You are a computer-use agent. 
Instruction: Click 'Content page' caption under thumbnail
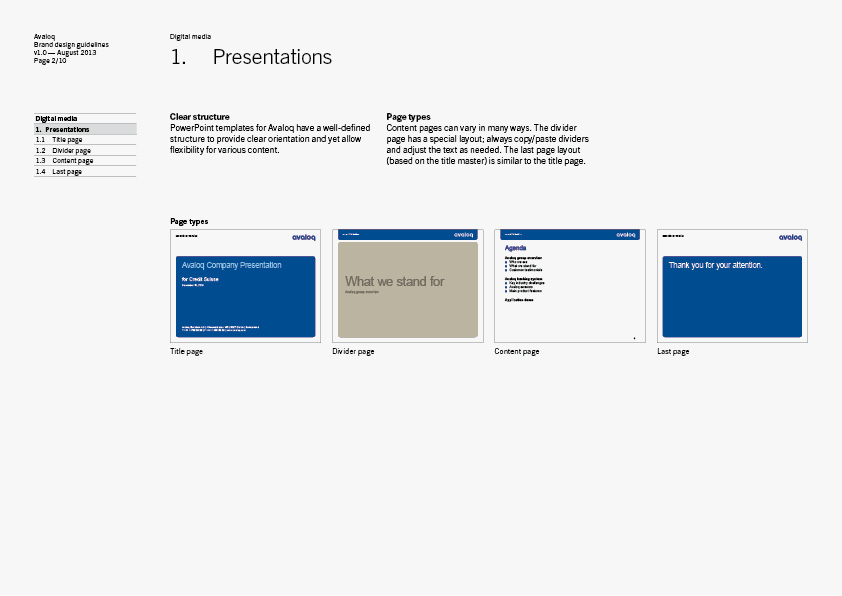click(517, 351)
